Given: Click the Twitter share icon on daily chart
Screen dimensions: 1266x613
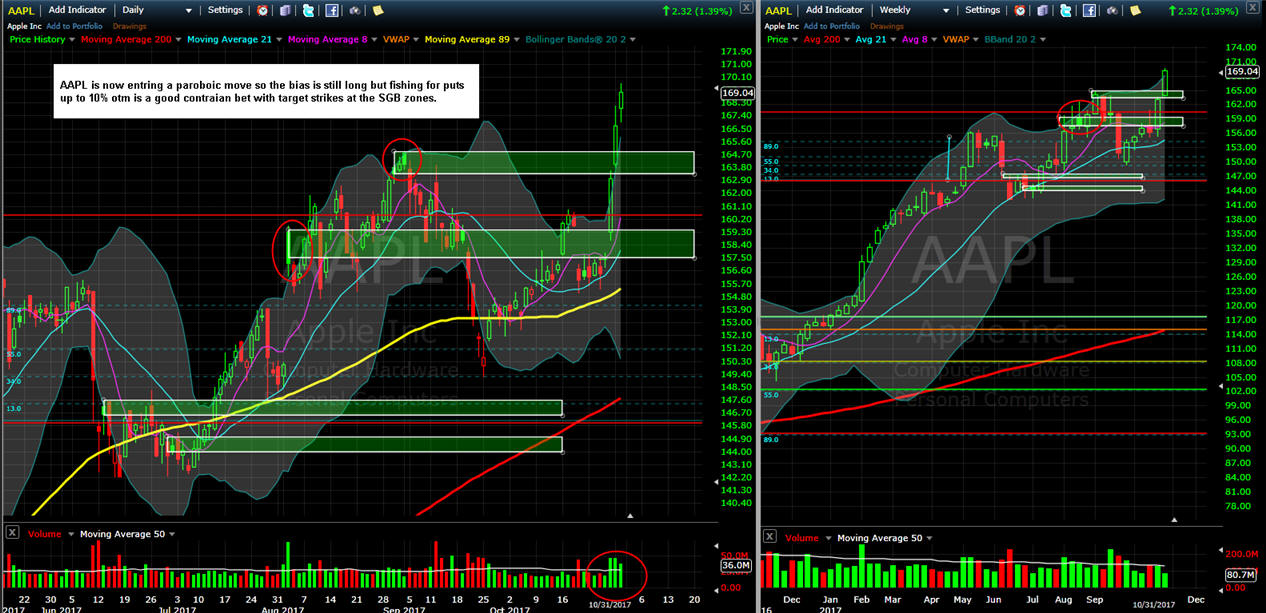Looking at the screenshot, I should coord(308,10).
